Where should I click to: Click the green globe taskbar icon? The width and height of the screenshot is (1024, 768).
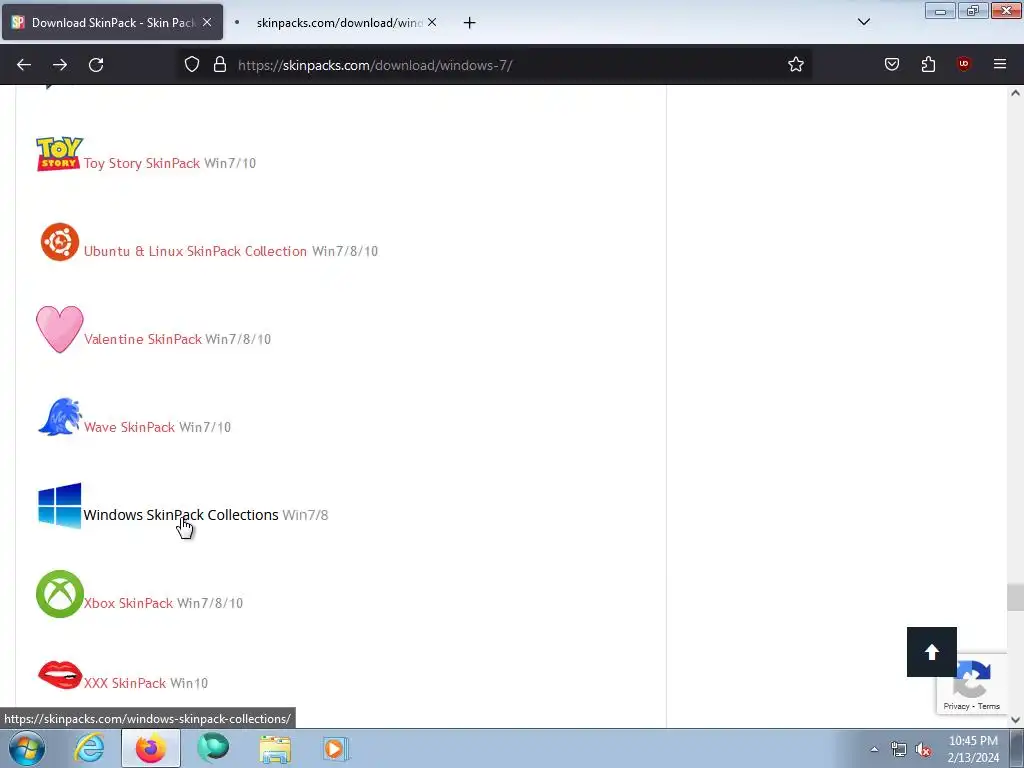tap(213, 748)
